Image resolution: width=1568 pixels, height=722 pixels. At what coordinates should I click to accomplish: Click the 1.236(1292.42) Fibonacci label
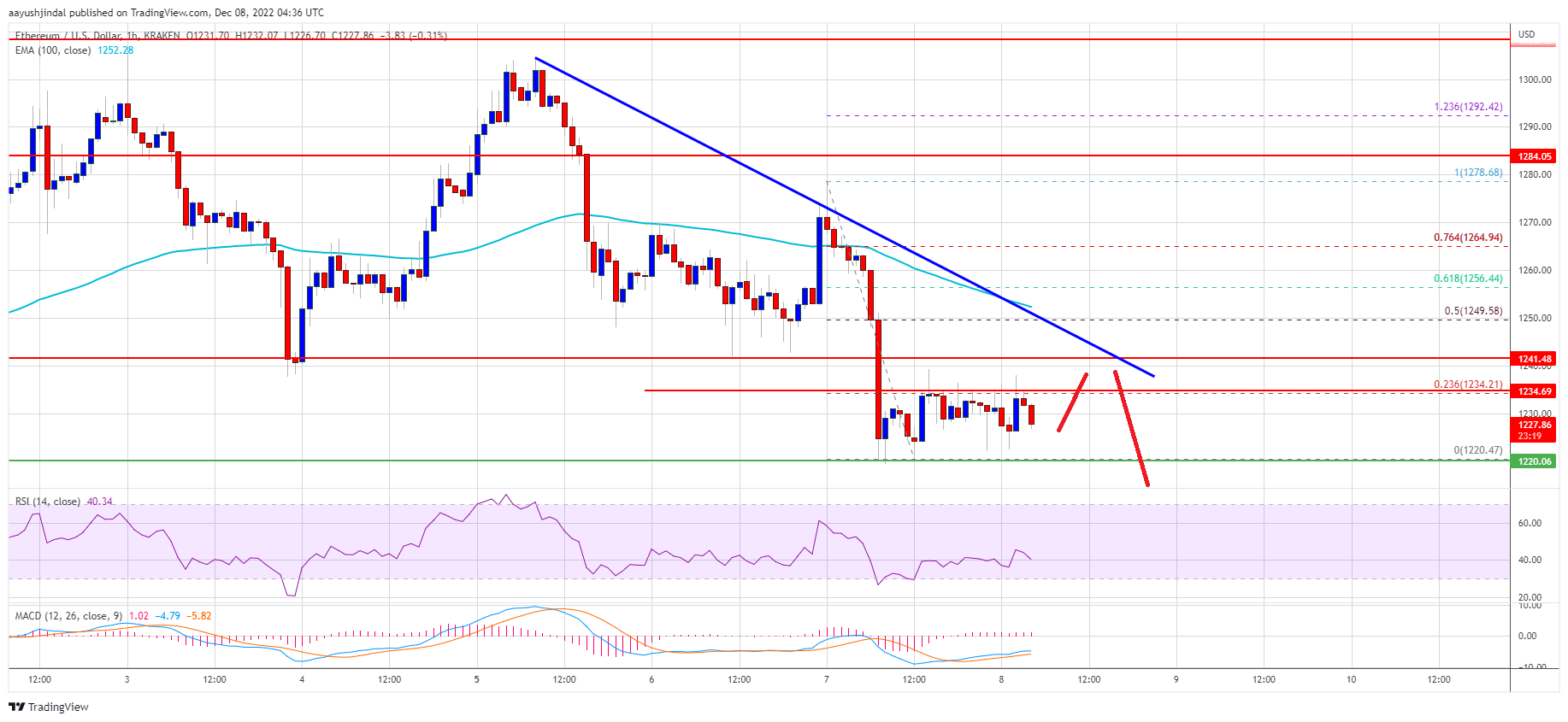(x=1468, y=107)
